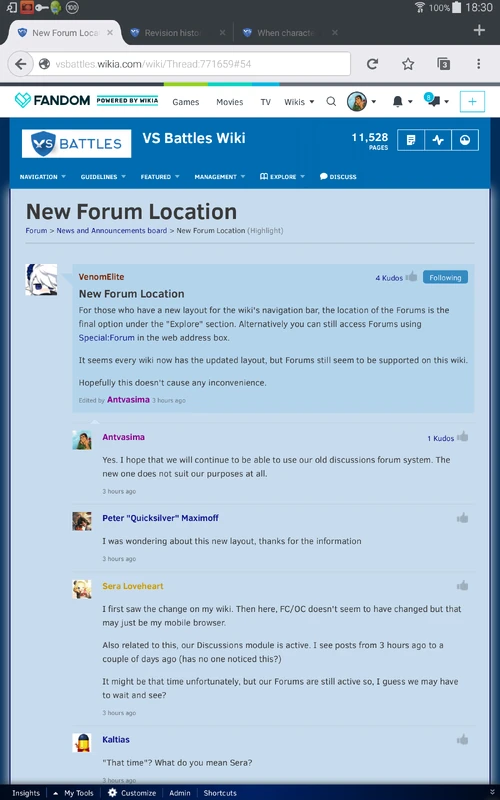Click the browser address bar
Viewport: 500px width, 800px height.
click(189, 64)
